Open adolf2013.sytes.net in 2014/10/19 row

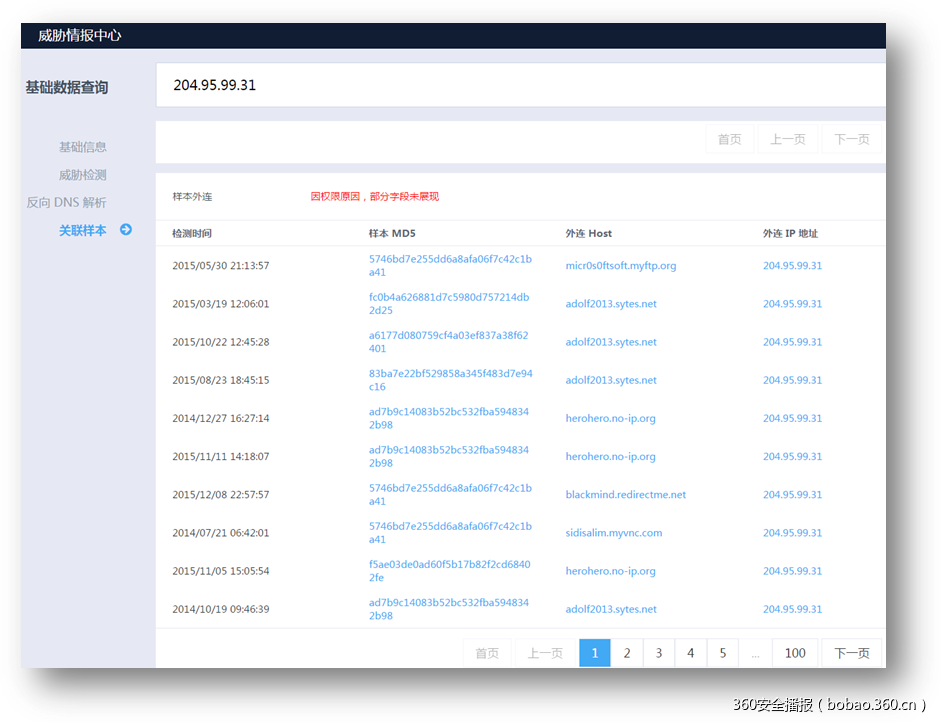(x=611, y=609)
